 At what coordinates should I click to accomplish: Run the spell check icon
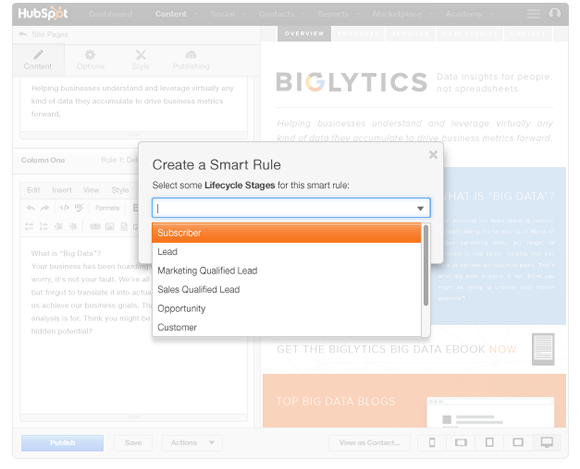point(79,207)
